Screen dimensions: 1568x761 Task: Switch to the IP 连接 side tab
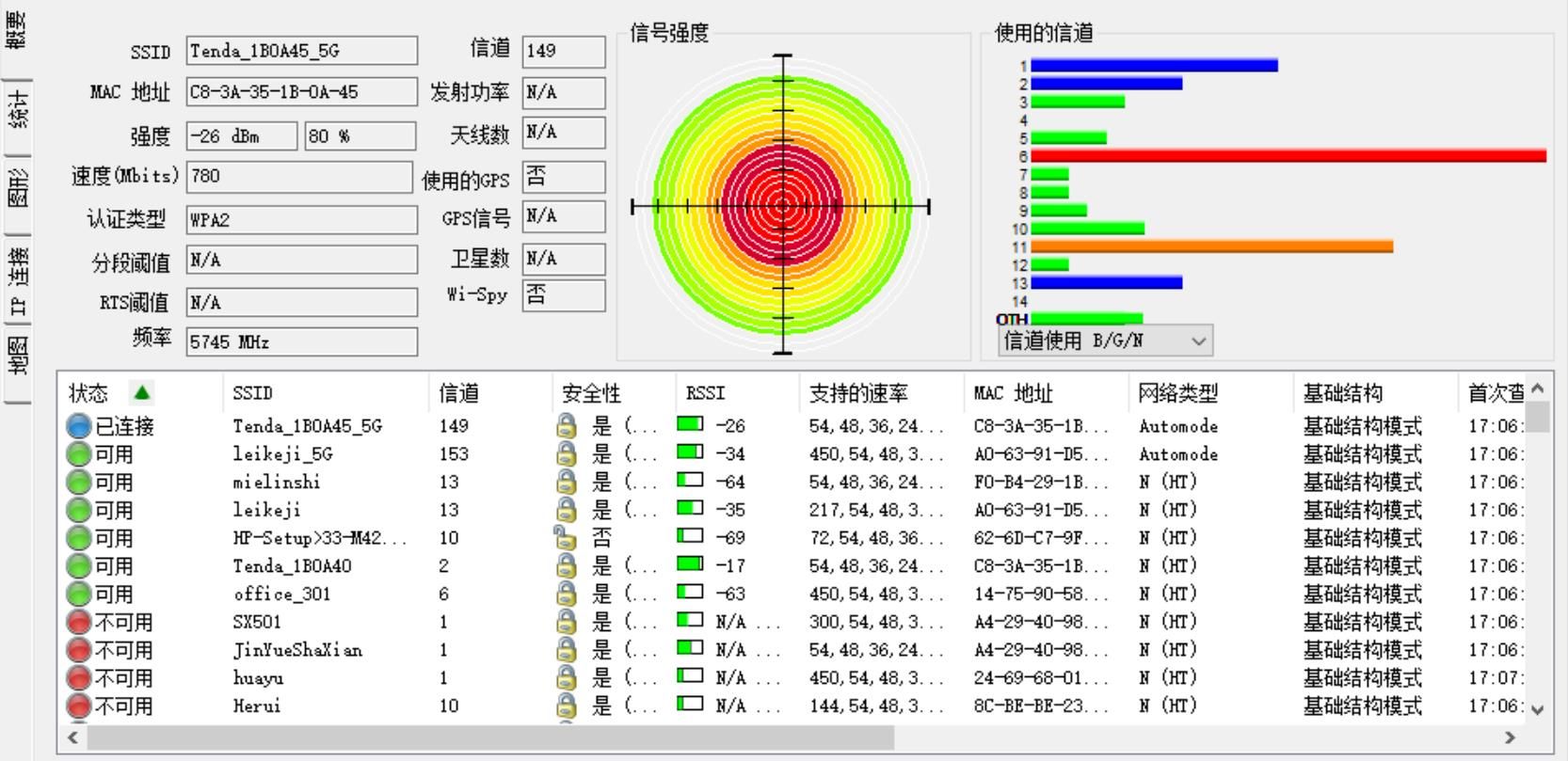click(16, 279)
